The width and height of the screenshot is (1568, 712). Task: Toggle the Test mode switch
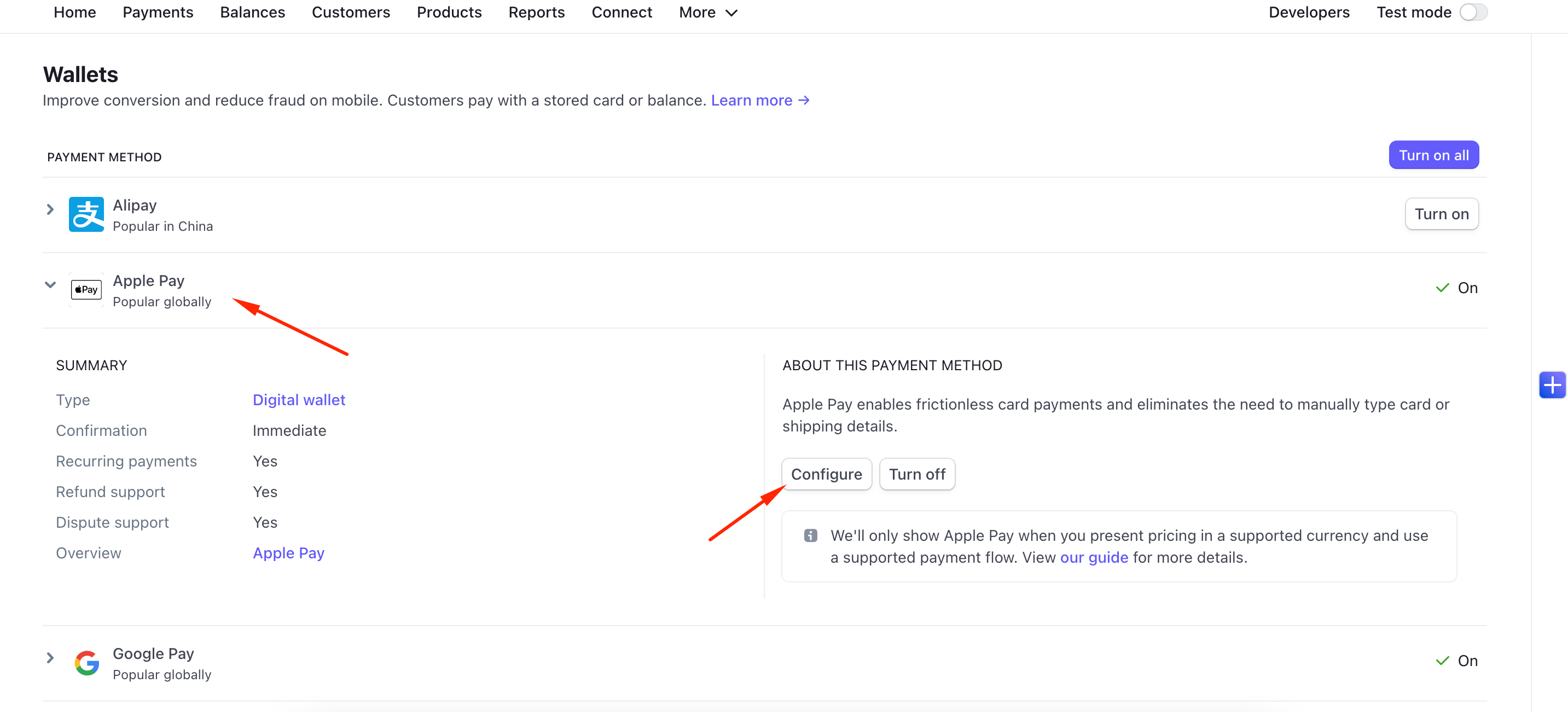click(1473, 12)
